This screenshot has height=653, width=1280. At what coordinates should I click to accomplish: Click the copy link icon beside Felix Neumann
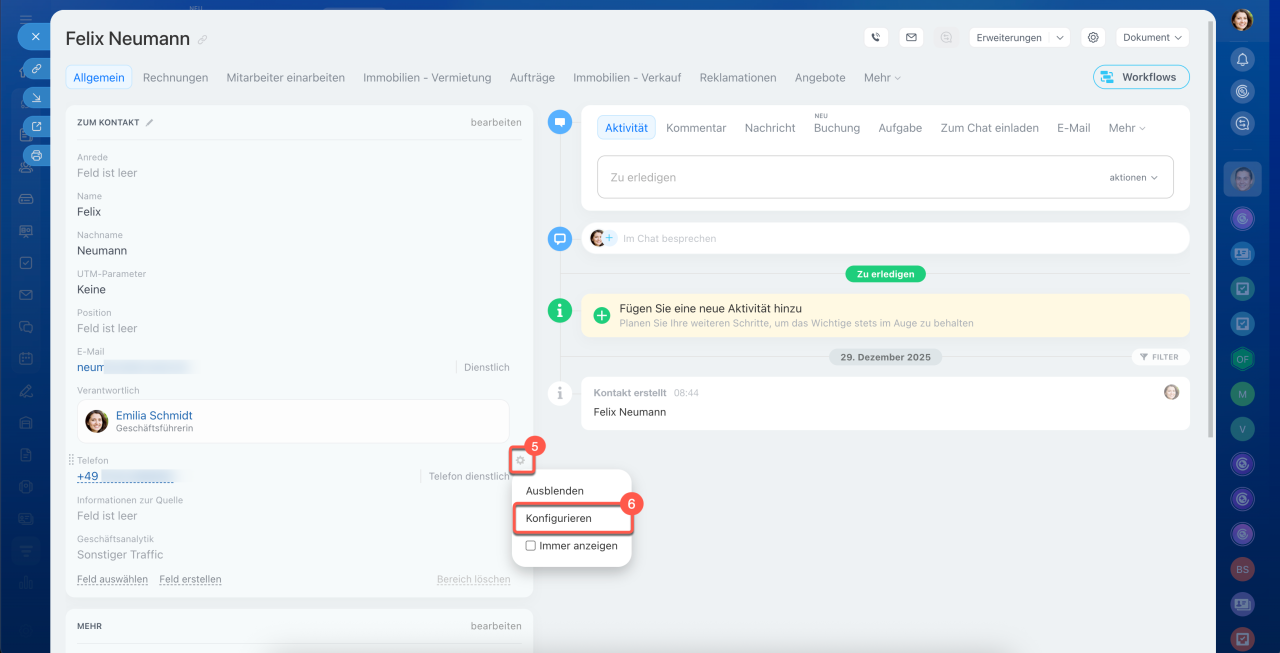coord(202,40)
